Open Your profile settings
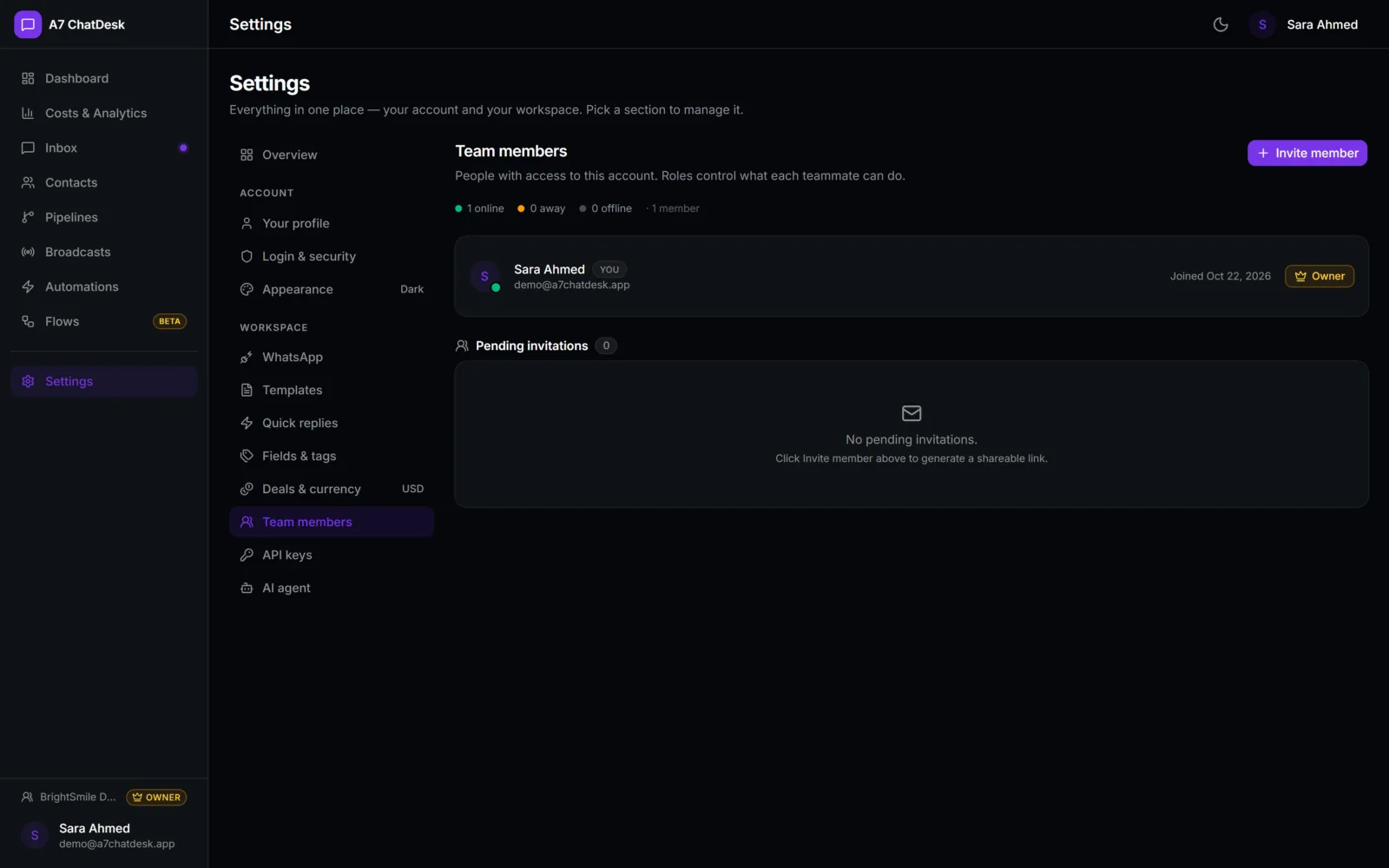The width and height of the screenshot is (1389, 868). [x=332, y=223]
